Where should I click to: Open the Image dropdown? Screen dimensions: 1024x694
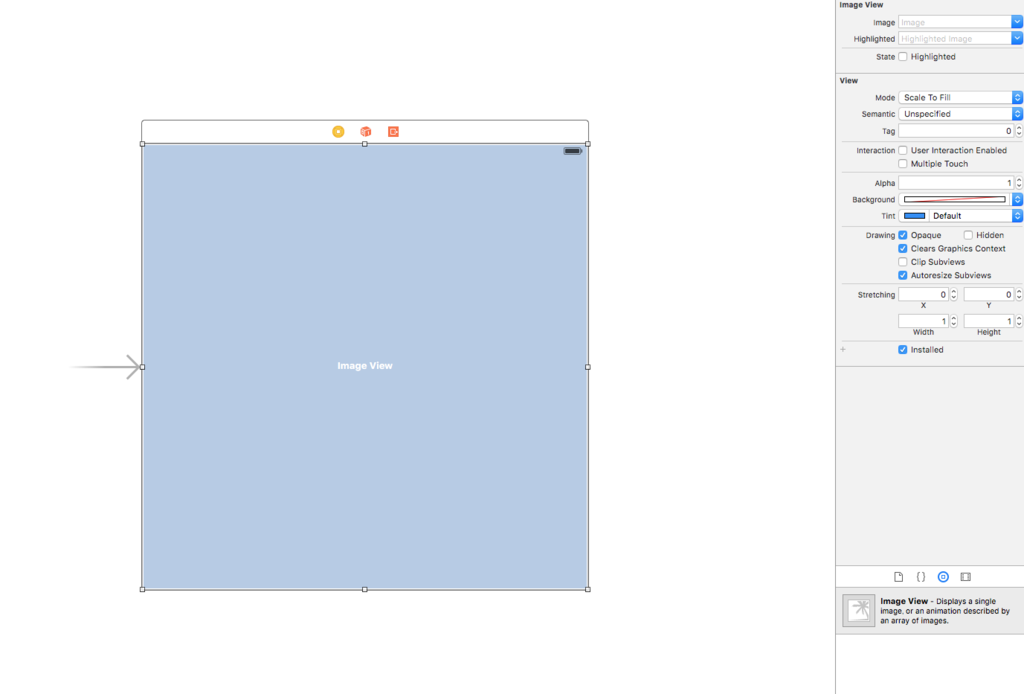pyautogui.click(x=1017, y=22)
